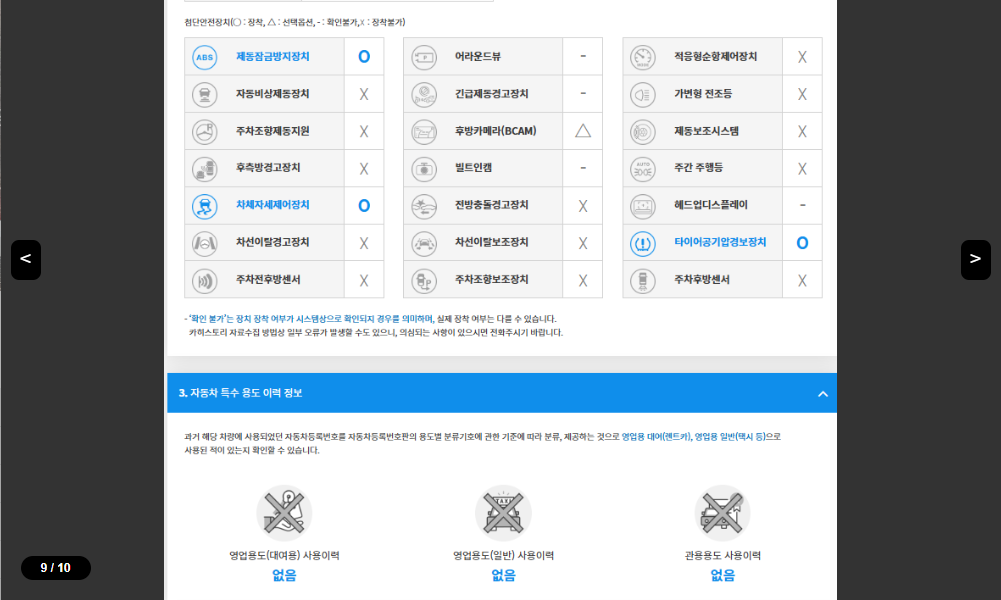Click the 어라운드뷰 icon
The width and height of the screenshot is (1001, 600).
(424, 57)
